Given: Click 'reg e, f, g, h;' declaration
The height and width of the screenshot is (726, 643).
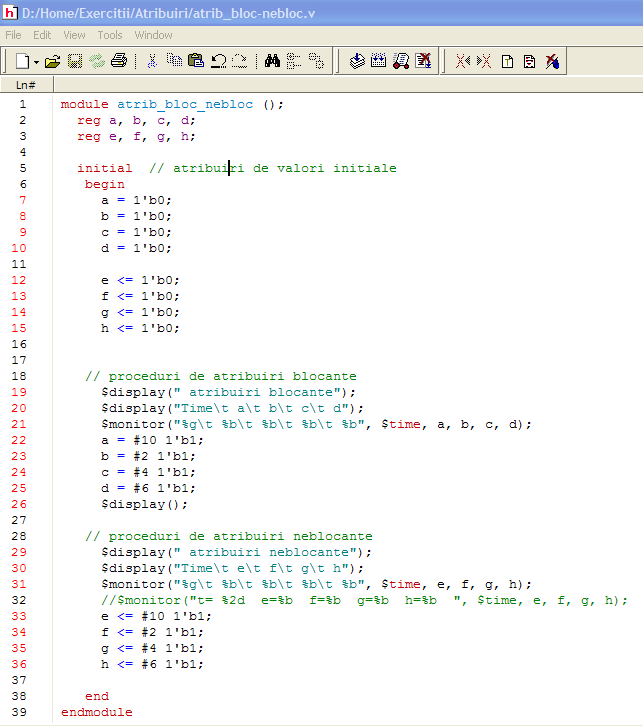Looking at the screenshot, I should (x=136, y=137).
